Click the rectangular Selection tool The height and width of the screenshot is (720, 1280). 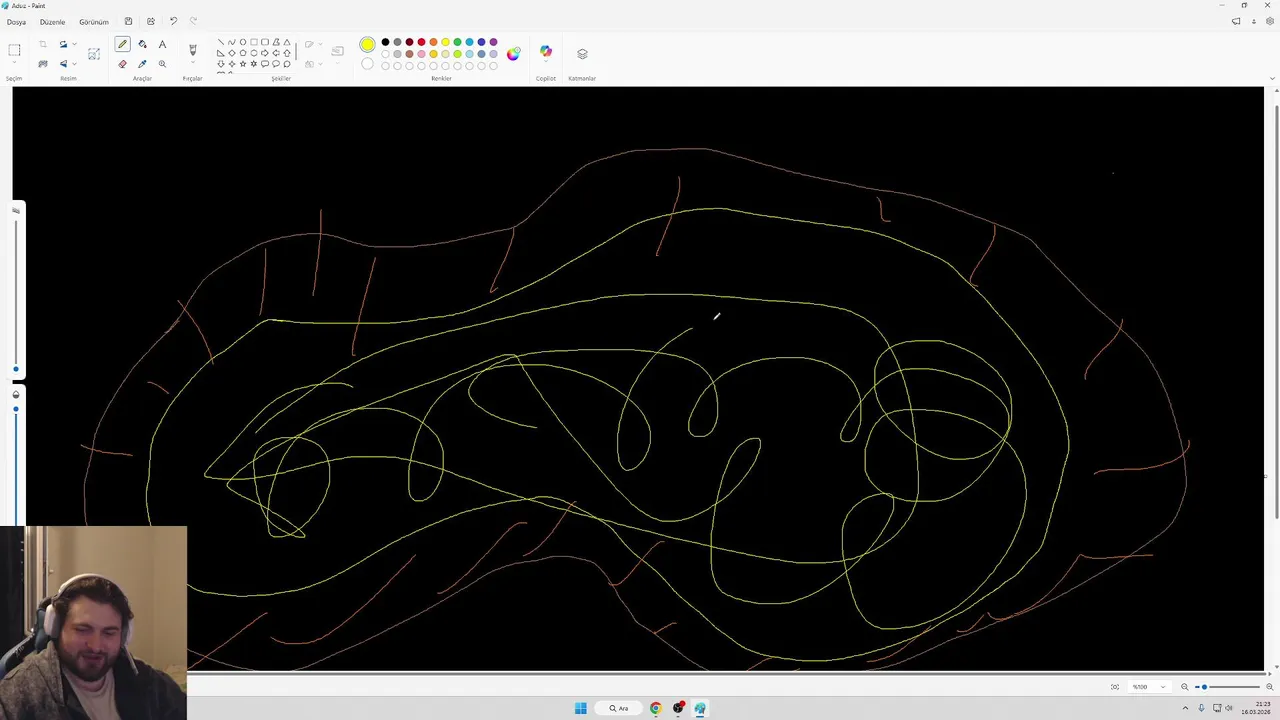14,50
